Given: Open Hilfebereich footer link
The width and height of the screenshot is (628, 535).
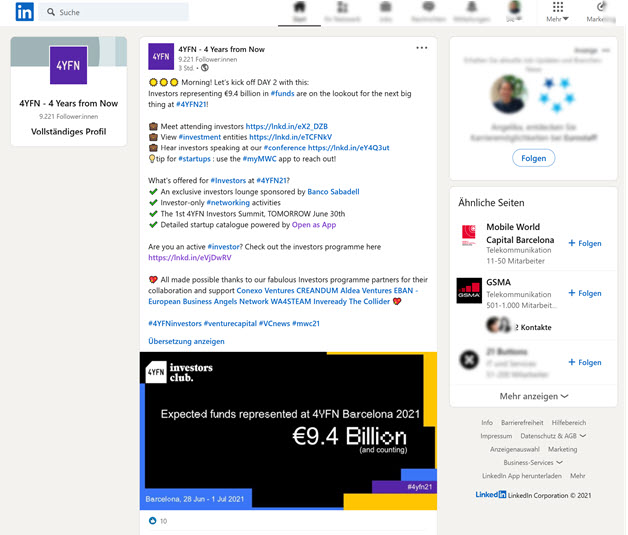Looking at the screenshot, I should click(x=569, y=423).
